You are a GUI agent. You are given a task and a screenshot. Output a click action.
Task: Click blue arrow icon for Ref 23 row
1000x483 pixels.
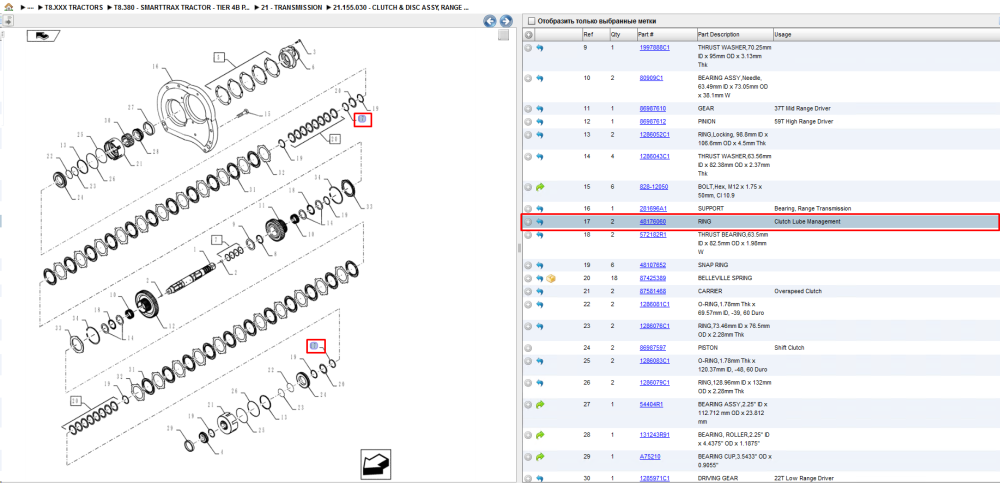(540, 326)
